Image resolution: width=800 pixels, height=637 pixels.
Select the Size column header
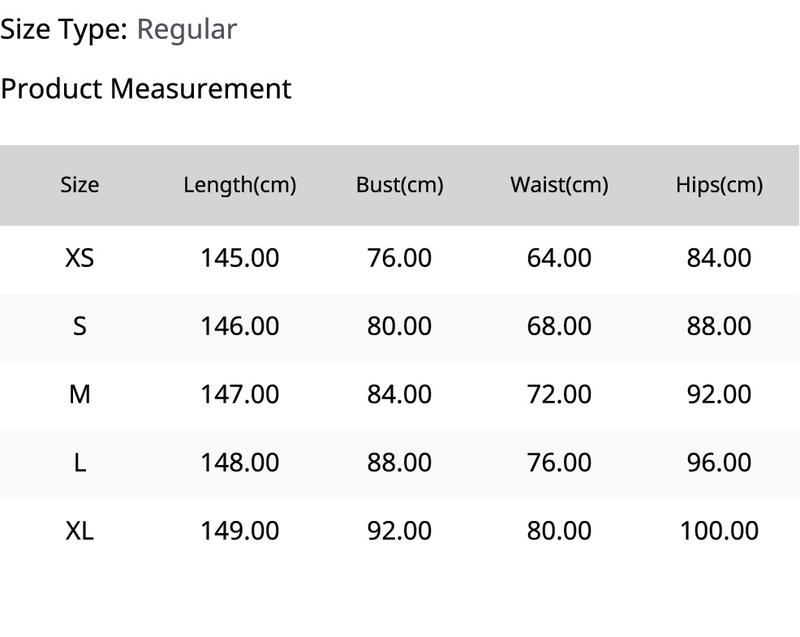coord(80,185)
